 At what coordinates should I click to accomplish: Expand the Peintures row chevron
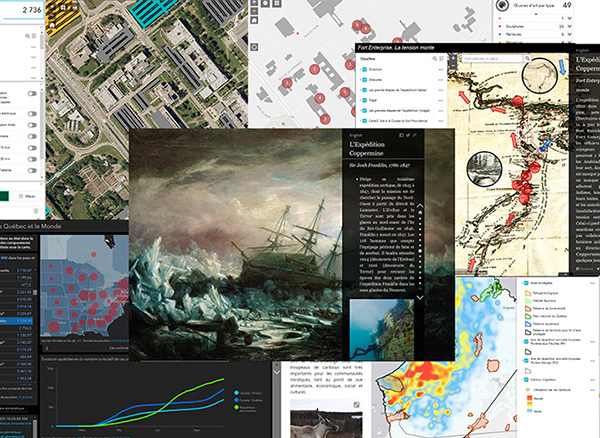coord(570,34)
